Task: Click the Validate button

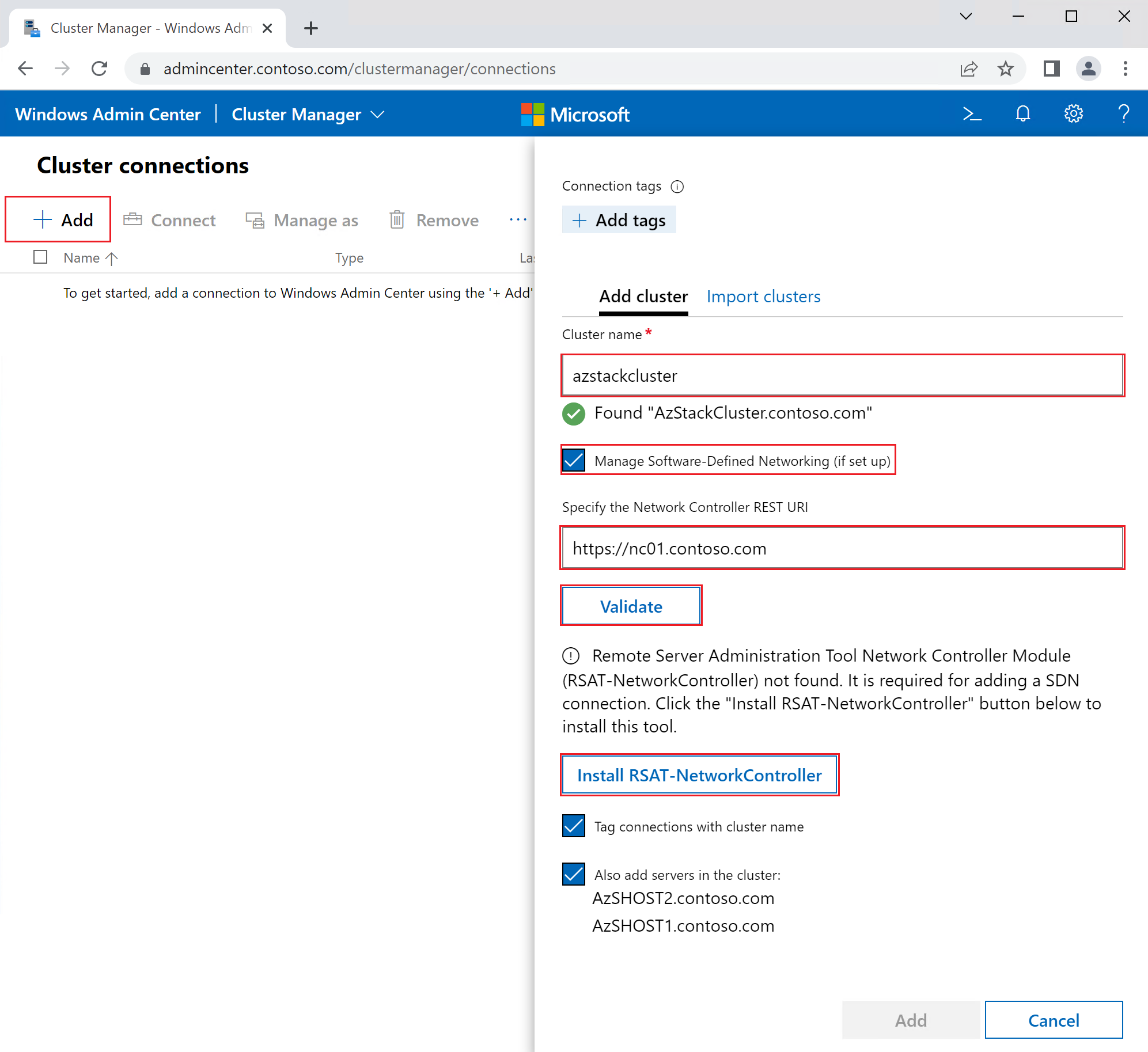Action: (631, 606)
